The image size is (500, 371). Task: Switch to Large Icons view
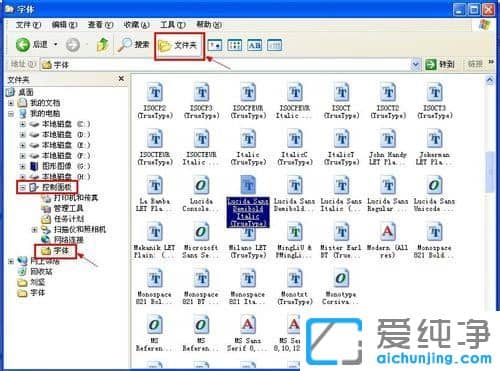(214, 45)
